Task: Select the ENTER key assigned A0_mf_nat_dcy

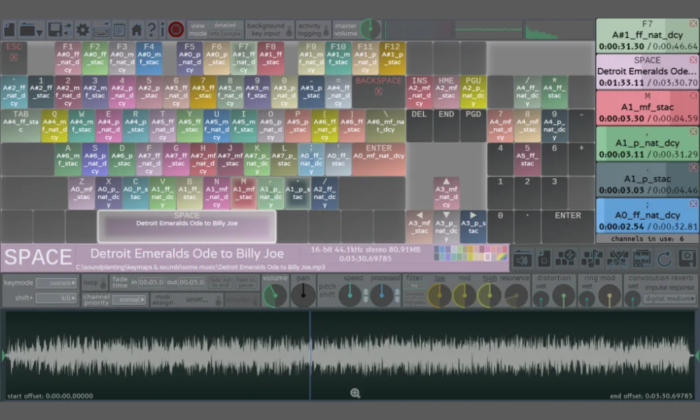Action: (379, 152)
